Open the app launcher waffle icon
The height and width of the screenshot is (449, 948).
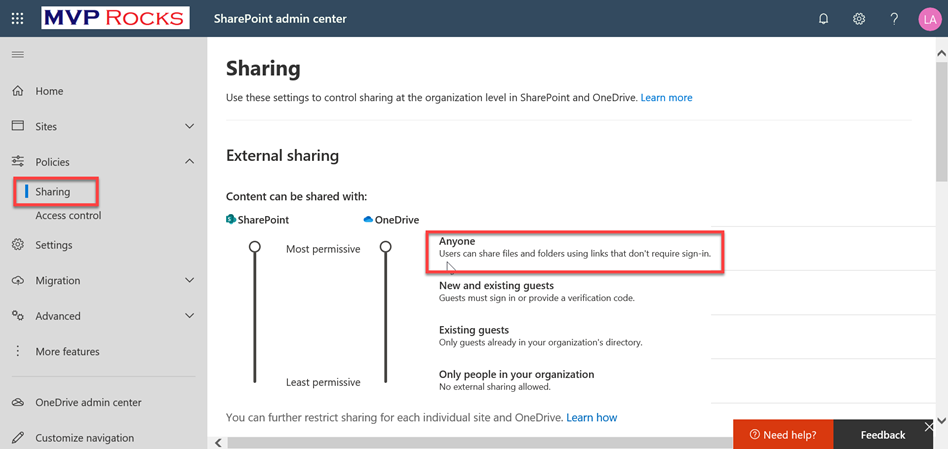[x=17, y=18]
